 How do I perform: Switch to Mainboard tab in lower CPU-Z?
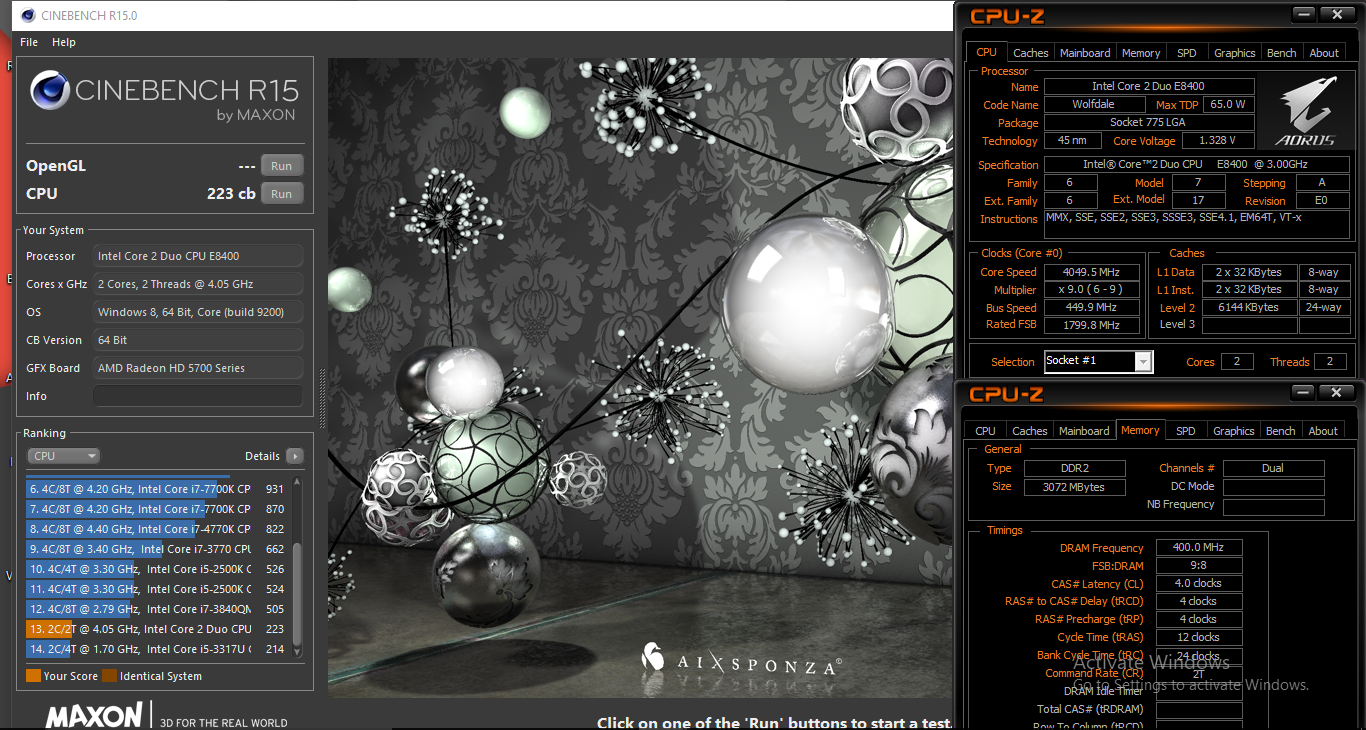click(x=1084, y=431)
